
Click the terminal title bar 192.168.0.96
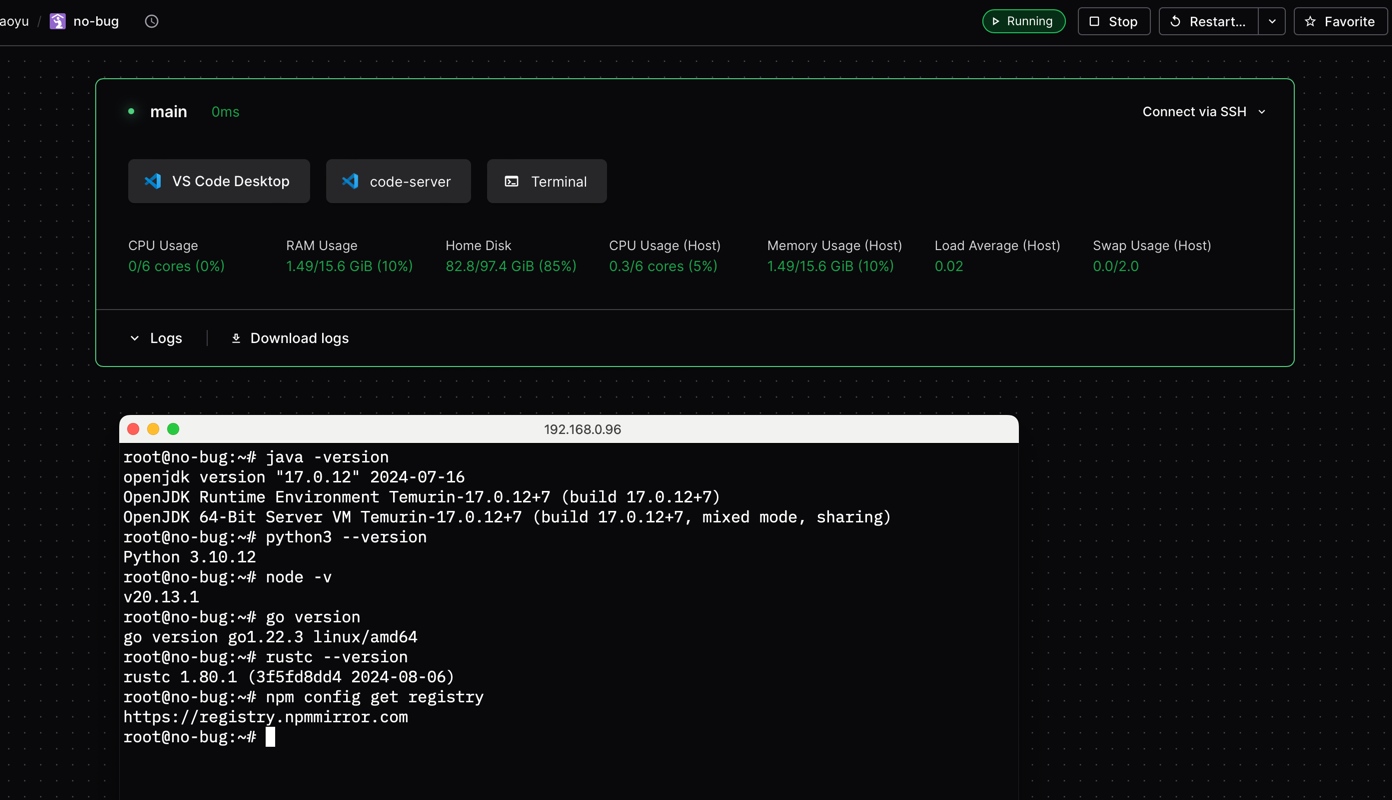pyautogui.click(x=582, y=429)
